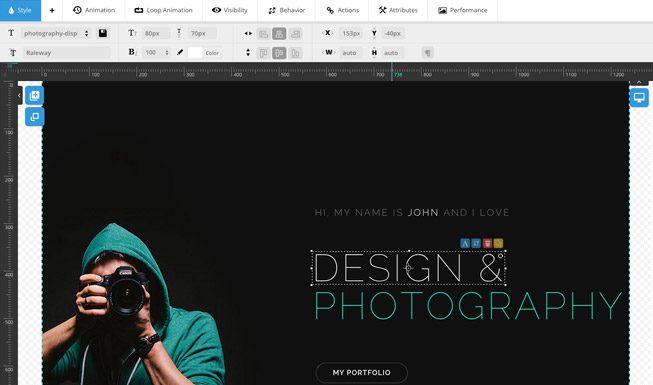Open the Performance tab
The height and width of the screenshot is (385, 653).
[x=462, y=10]
